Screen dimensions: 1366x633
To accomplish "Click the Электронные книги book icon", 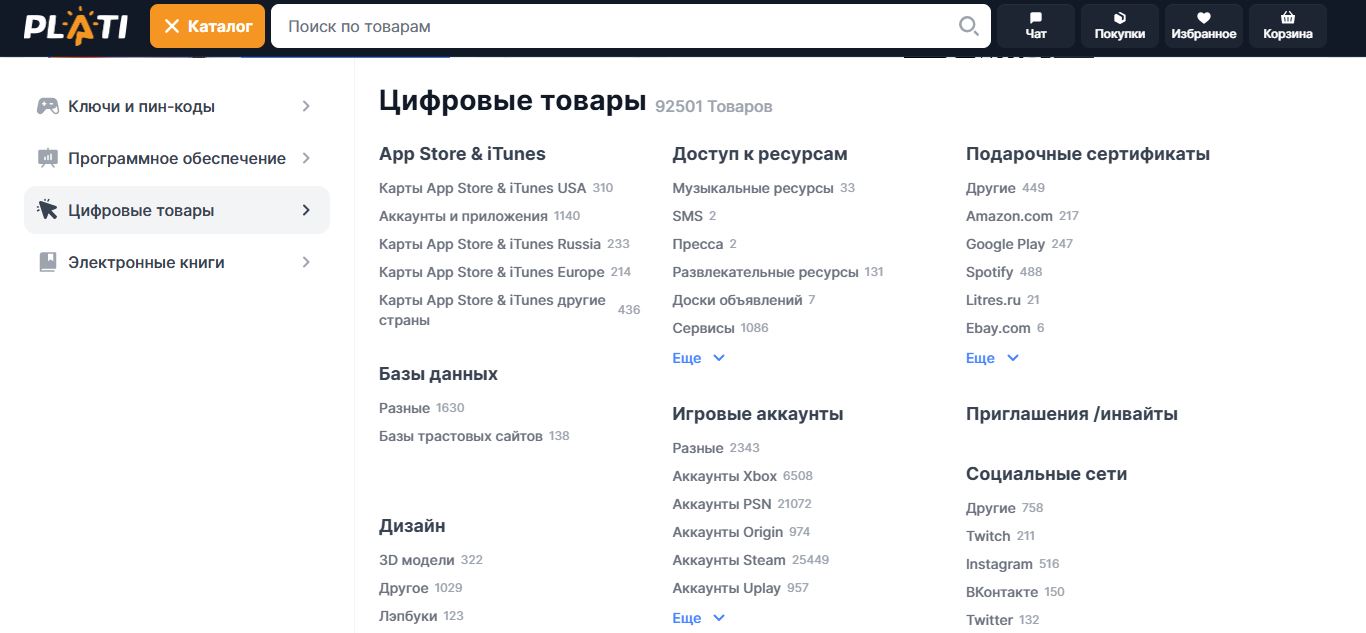I will 47,262.
